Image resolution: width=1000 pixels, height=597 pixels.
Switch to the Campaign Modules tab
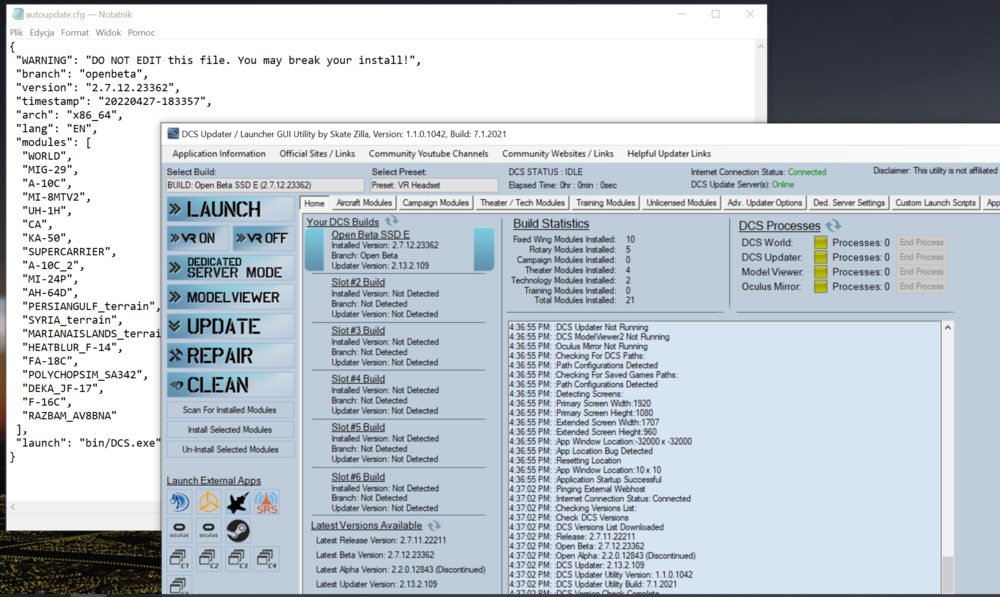[x=436, y=203]
